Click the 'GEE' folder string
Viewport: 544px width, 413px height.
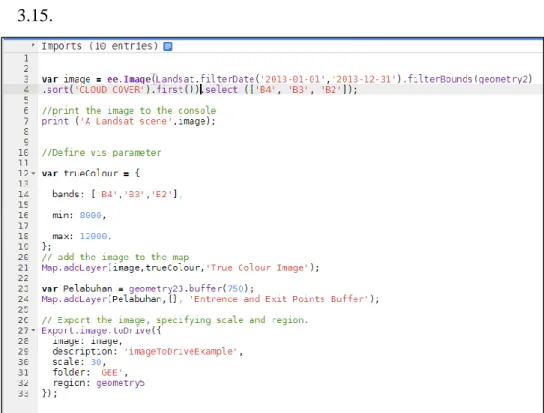(112, 372)
